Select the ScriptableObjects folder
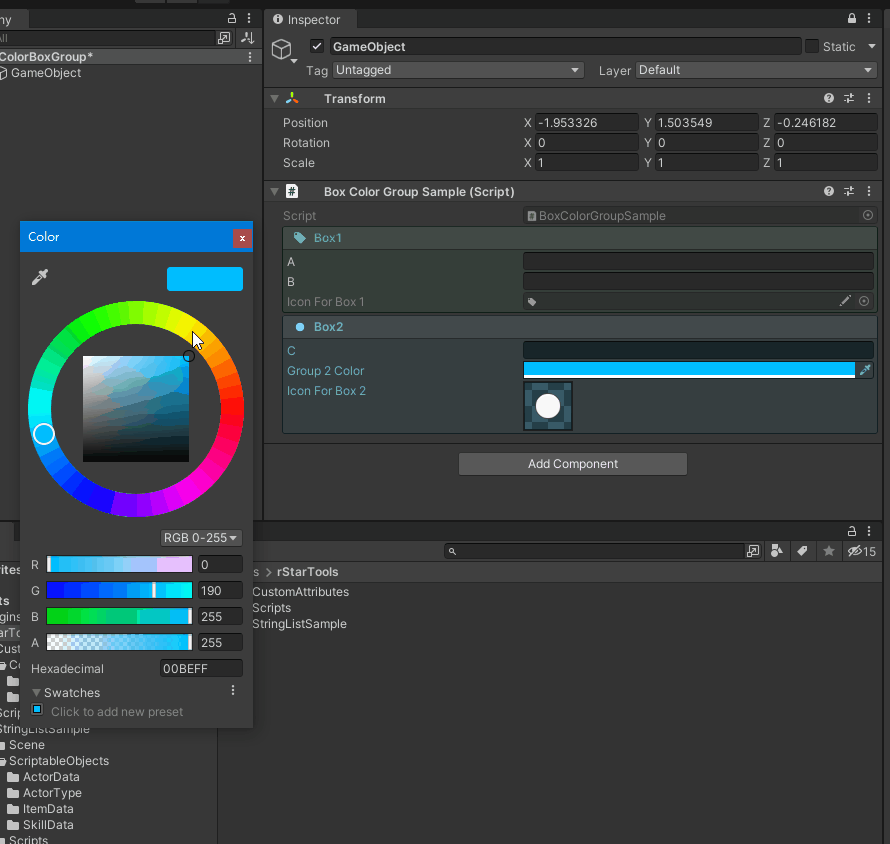 [x=58, y=761]
